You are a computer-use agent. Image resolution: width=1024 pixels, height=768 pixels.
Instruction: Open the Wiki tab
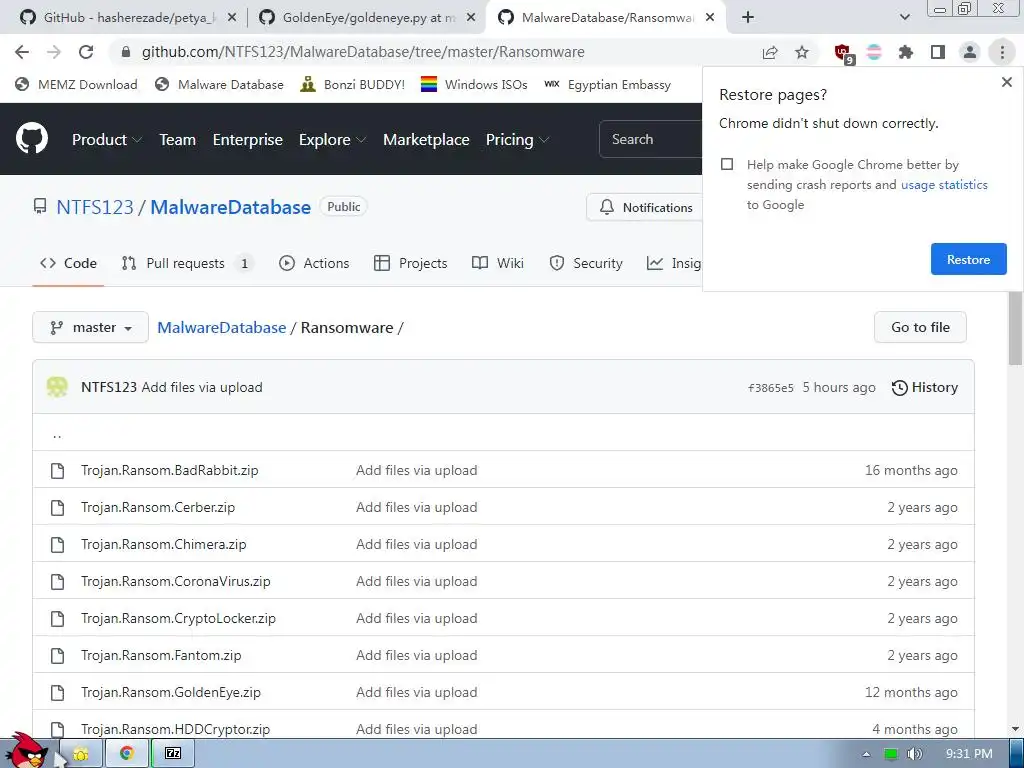tap(498, 263)
